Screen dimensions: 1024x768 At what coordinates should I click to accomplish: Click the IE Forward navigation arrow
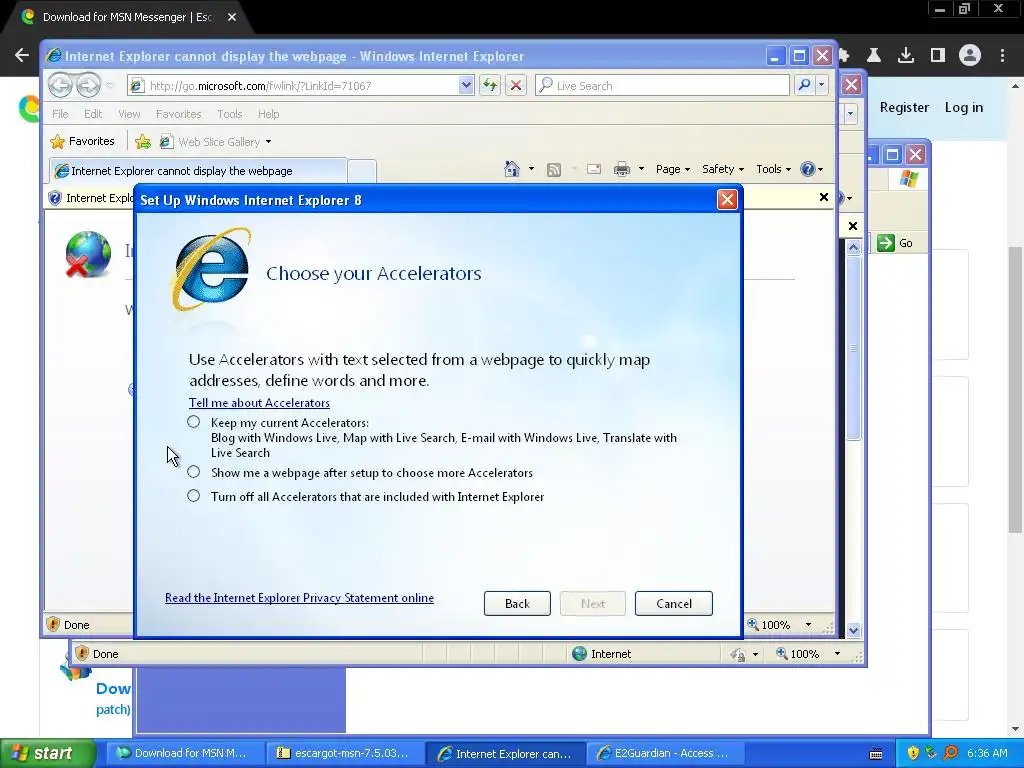pos(88,85)
